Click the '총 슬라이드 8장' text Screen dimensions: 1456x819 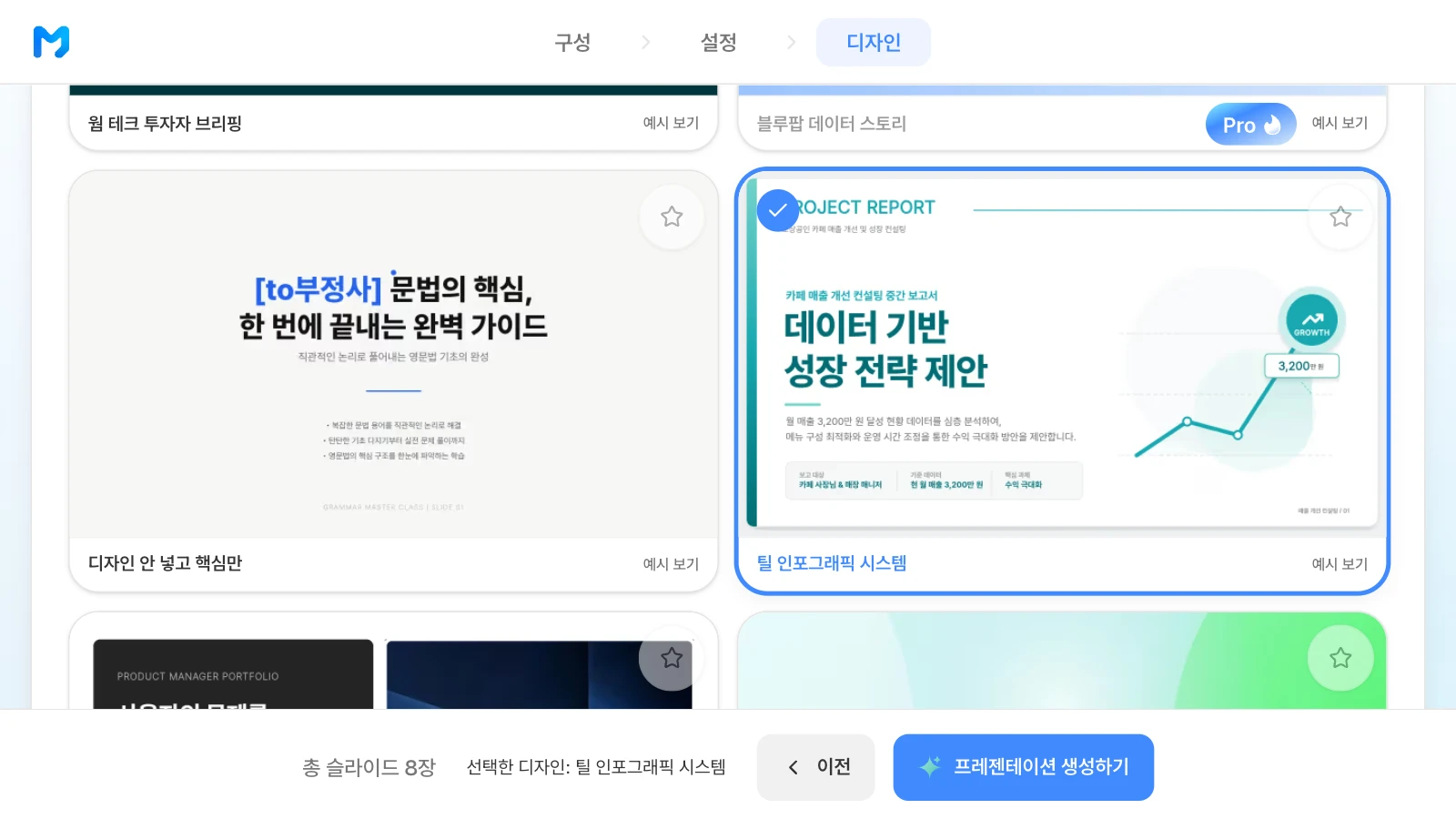pyautogui.click(x=369, y=767)
